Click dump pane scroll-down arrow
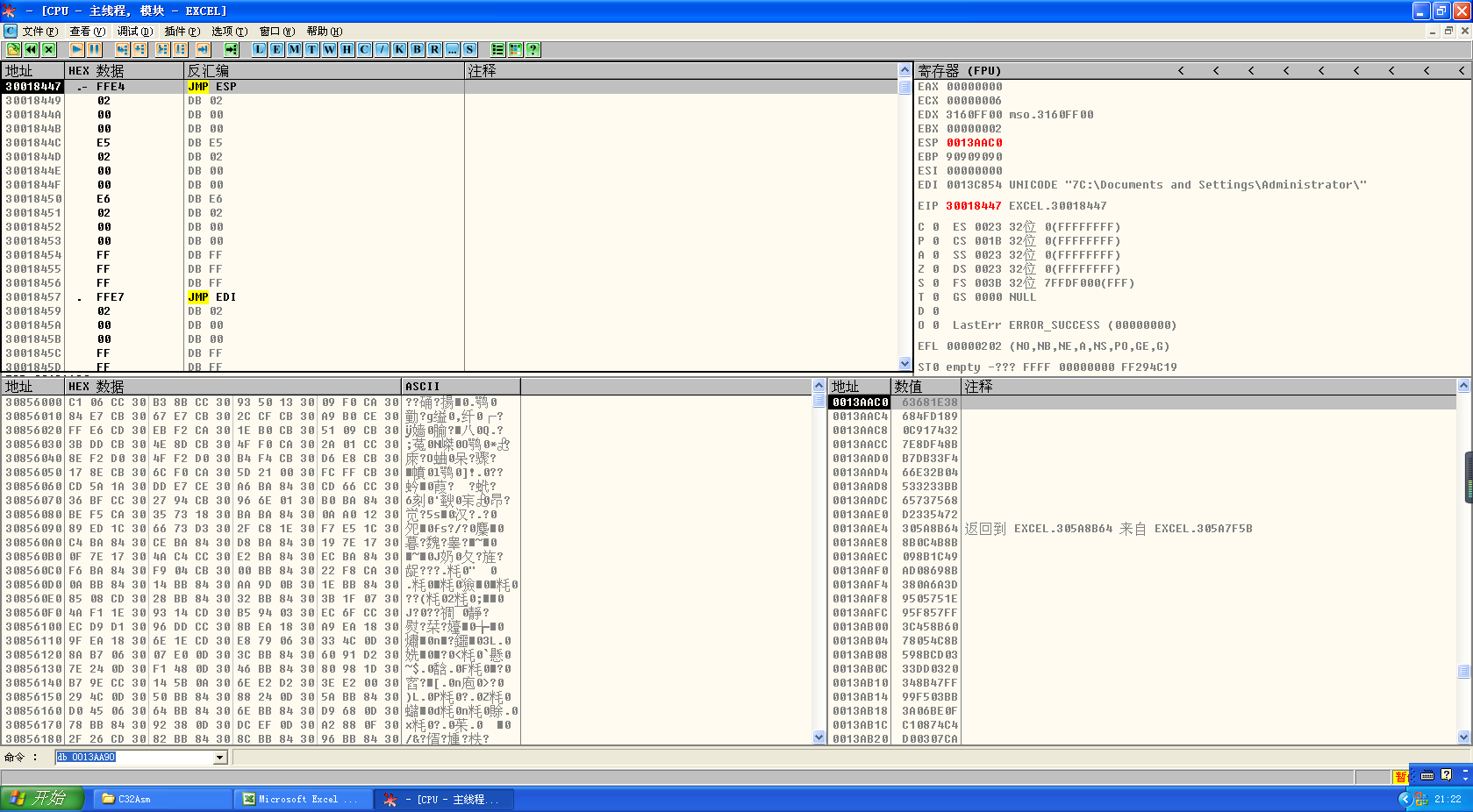 click(x=819, y=737)
